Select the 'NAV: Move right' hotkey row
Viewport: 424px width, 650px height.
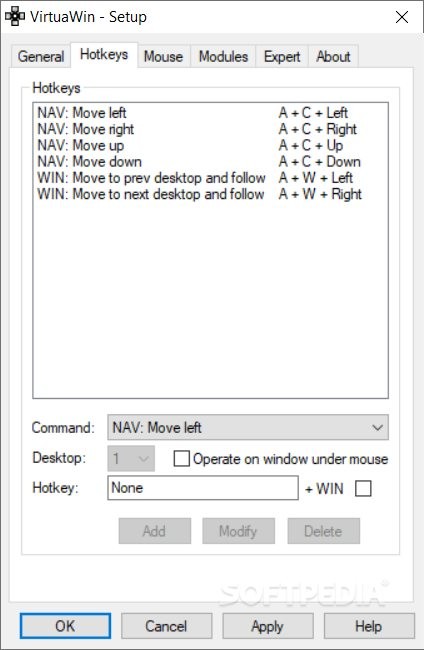(210, 129)
